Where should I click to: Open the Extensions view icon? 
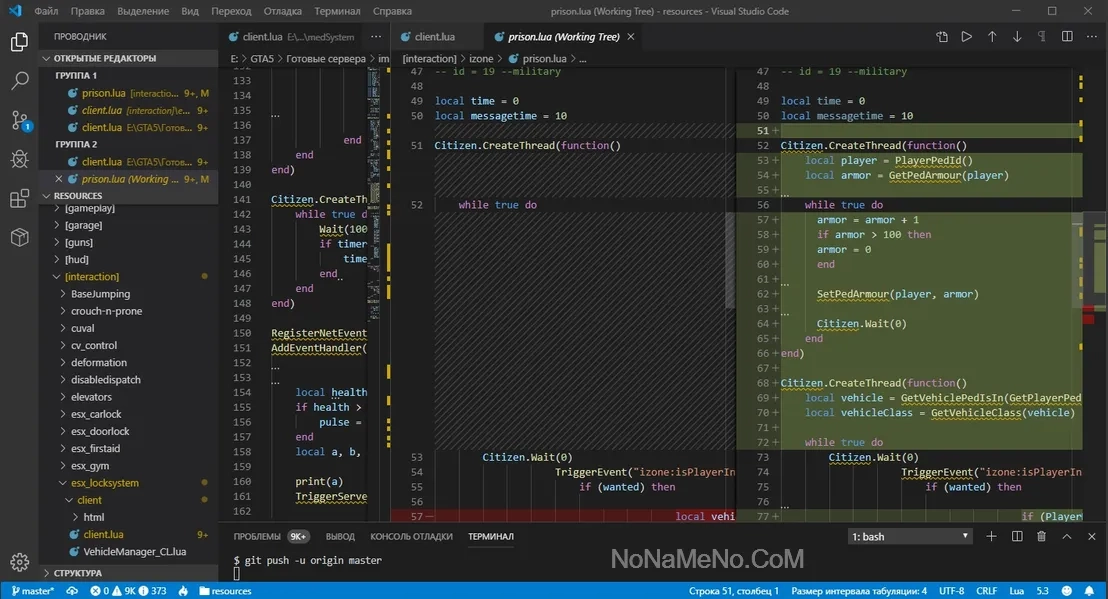19,198
